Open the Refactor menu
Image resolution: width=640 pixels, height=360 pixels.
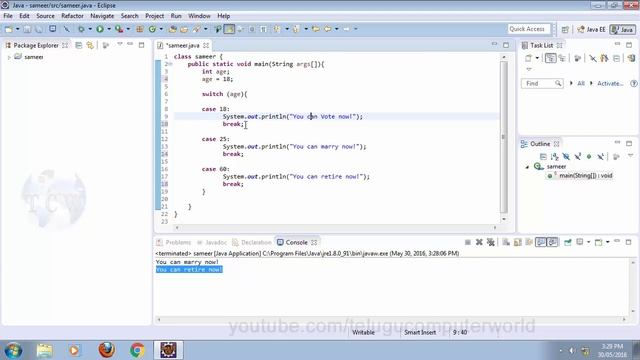point(72,16)
